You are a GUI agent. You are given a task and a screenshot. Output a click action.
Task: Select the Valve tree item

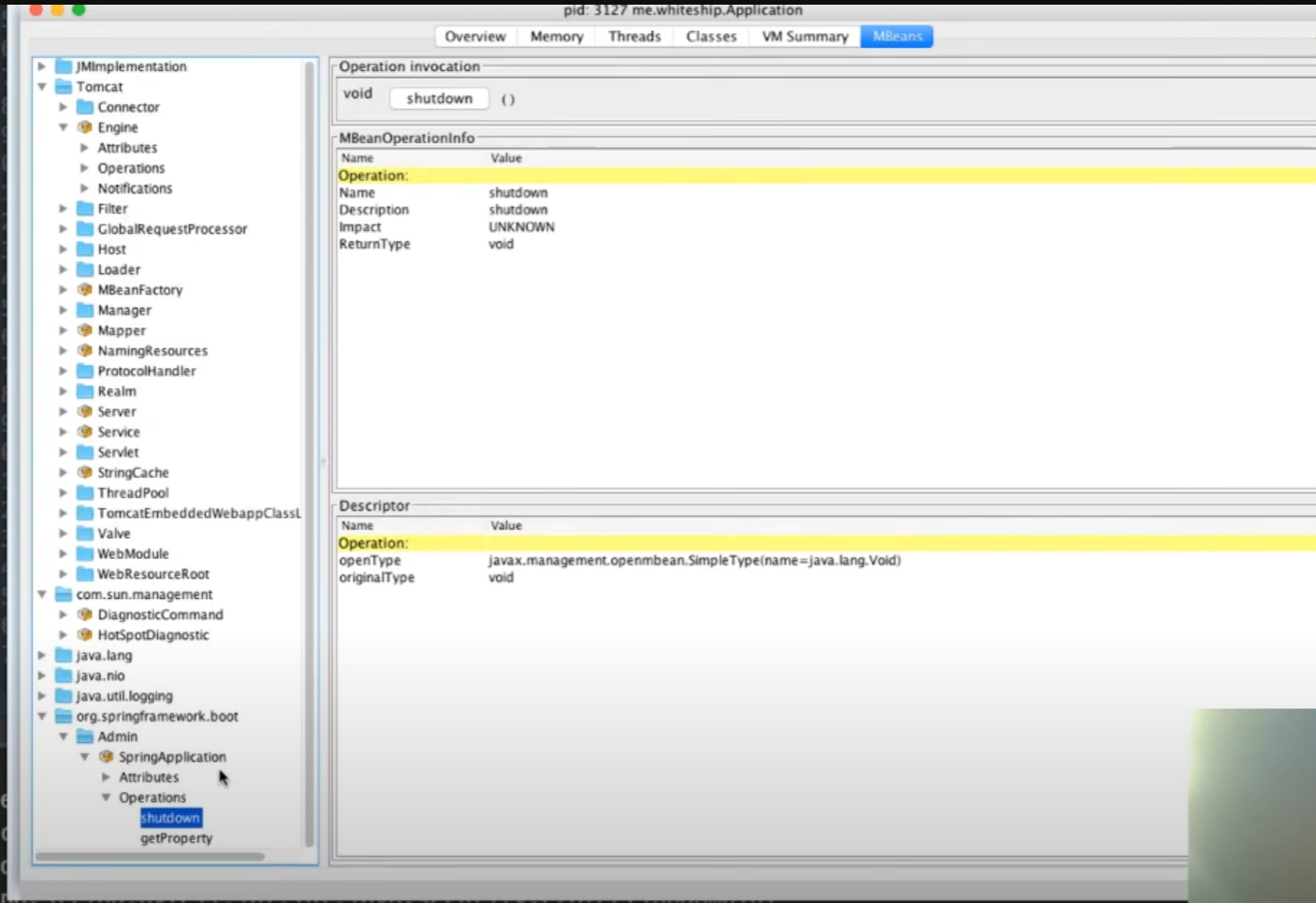coord(114,533)
